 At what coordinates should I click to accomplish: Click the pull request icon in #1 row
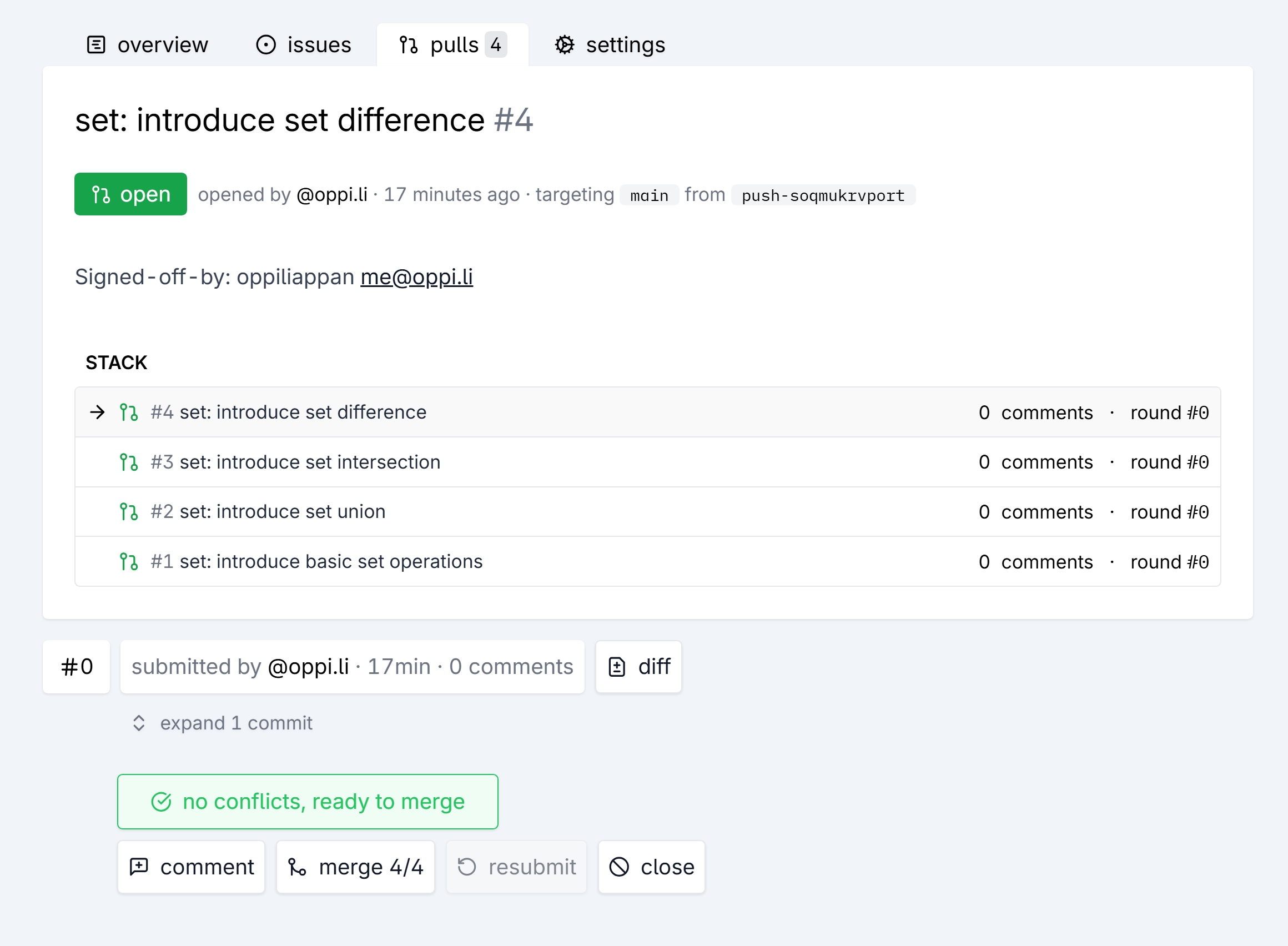[x=129, y=561]
